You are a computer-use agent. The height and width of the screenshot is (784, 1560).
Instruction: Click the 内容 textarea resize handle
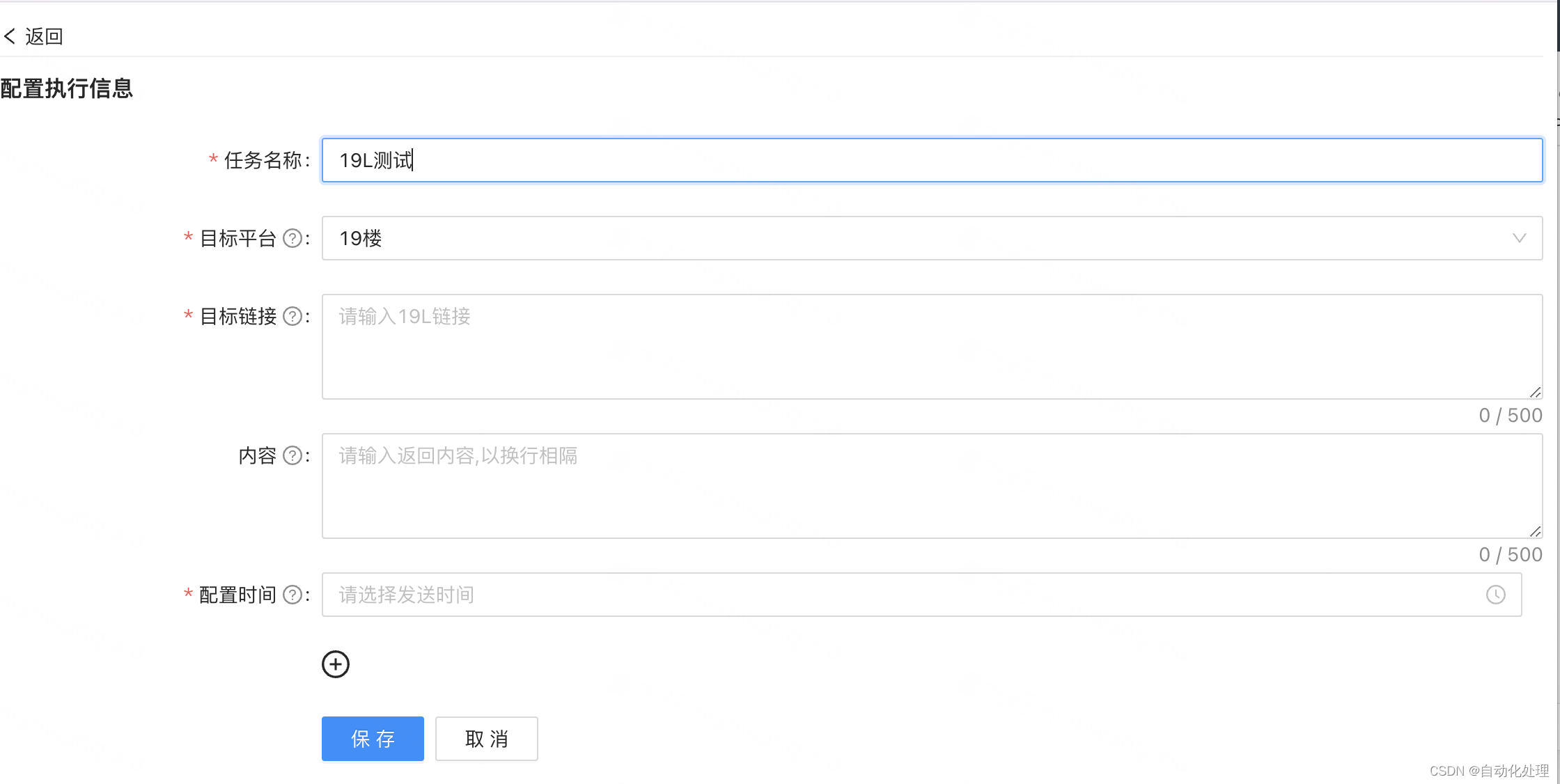tap(1535, 532)
